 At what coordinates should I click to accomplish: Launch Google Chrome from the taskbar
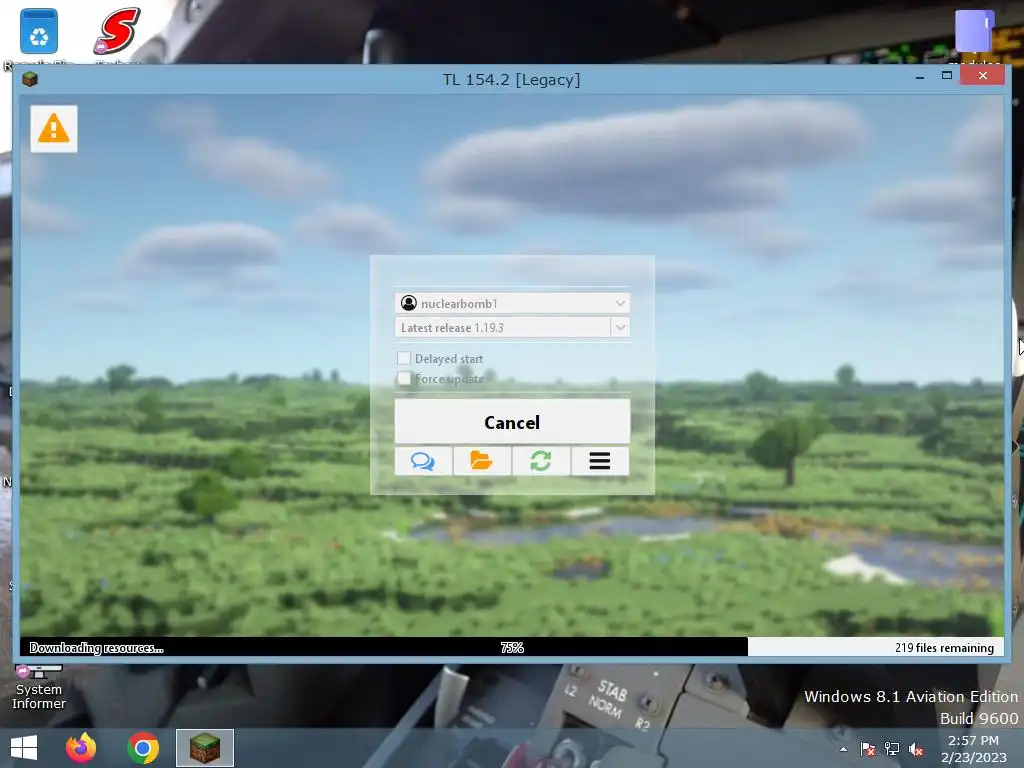pos(143,748)
